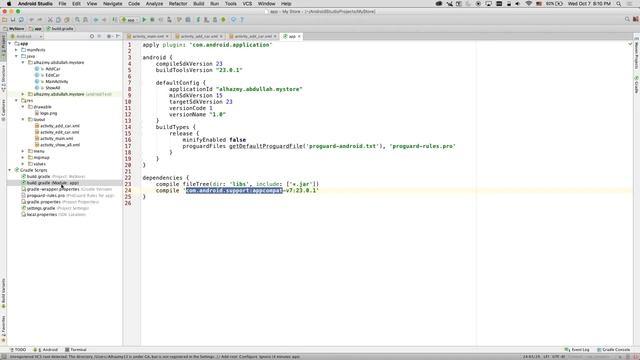Viewport: 640px width, 360px height.
Task: Open the Analyze menu
Action: pos(154,3)
